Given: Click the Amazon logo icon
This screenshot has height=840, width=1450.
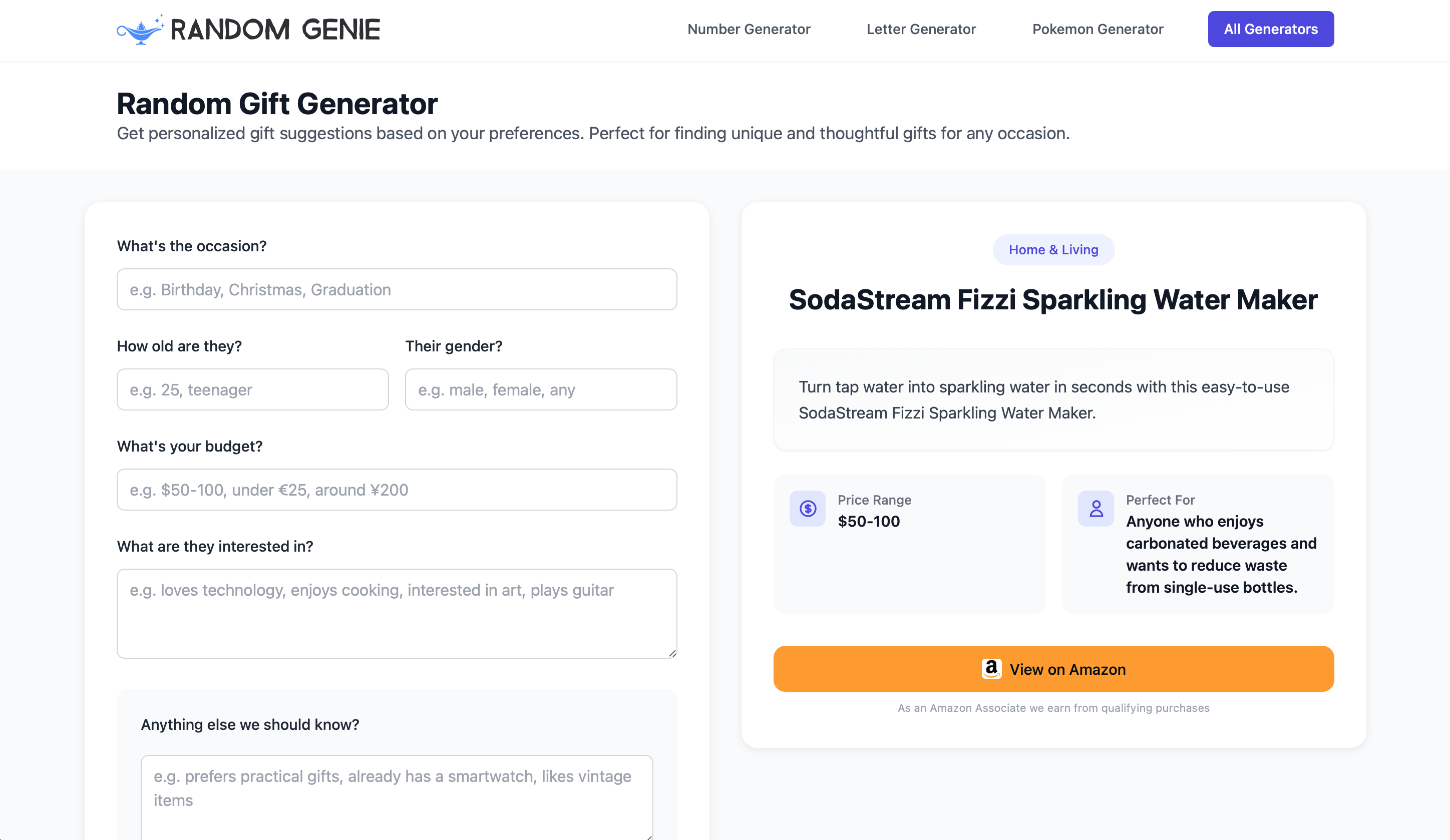Looking at the screenshot, I should click(x=991, y=669).
